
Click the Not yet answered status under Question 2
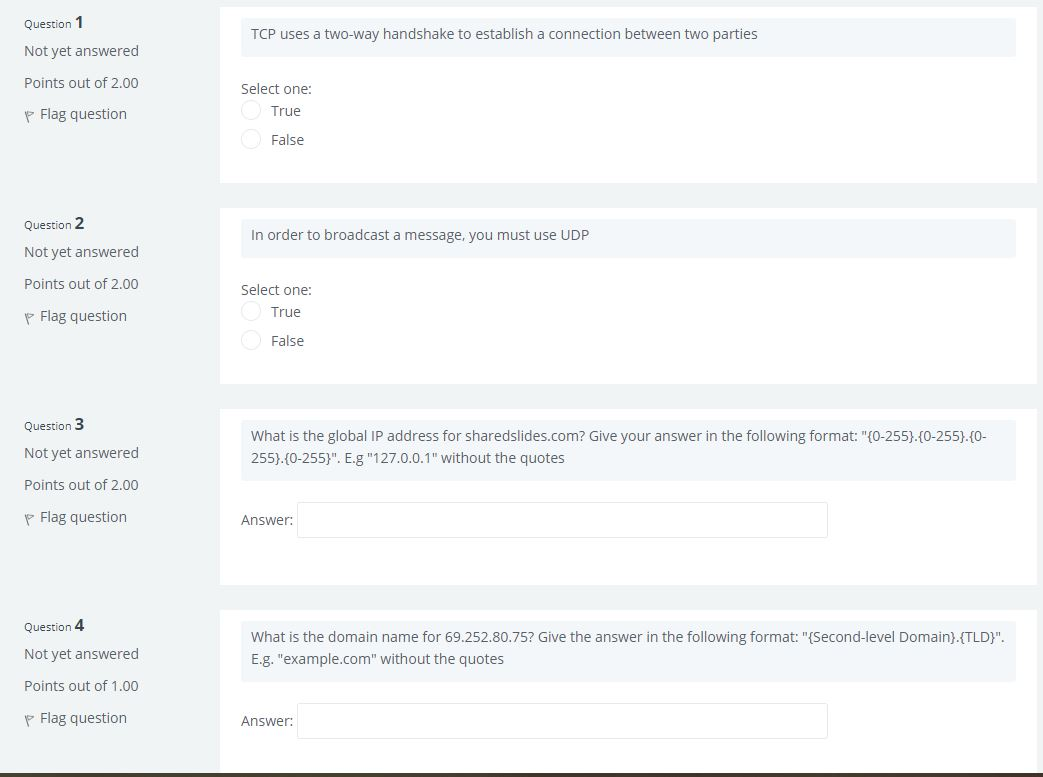click(81, 252)
